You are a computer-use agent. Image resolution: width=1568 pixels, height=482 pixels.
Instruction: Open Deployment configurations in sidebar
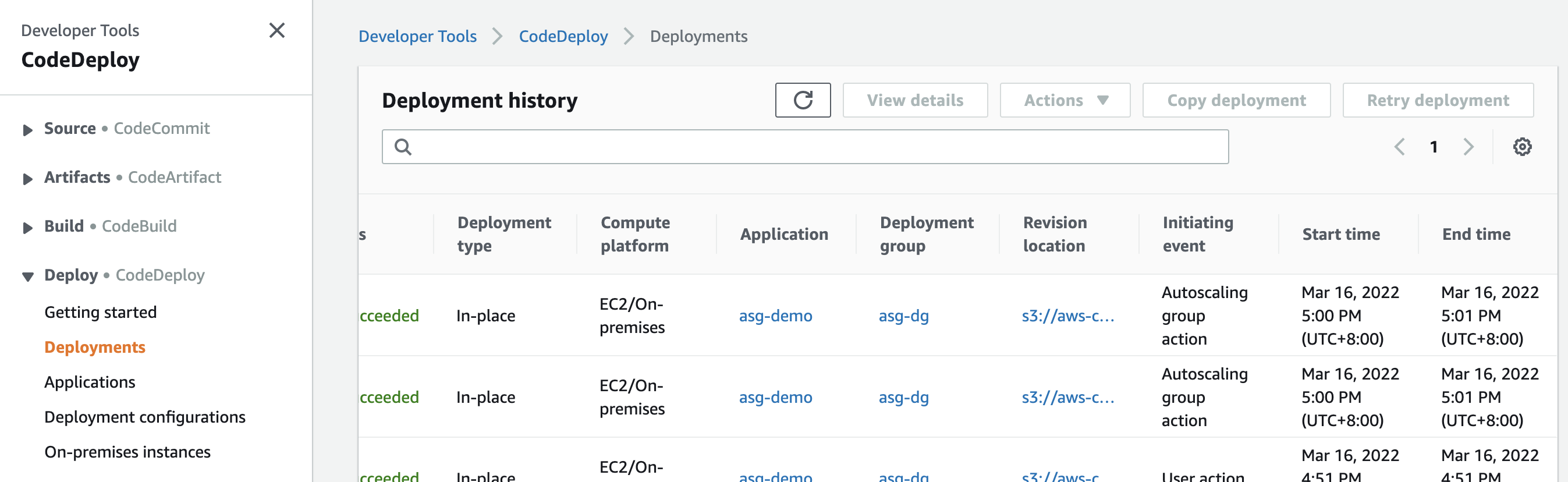pyautogui.click(x=145, y=417)
